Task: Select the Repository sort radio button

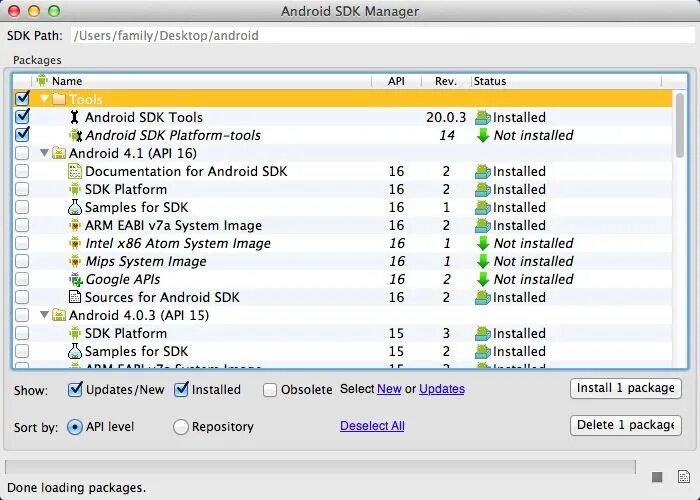Action: tap(180, 427)
